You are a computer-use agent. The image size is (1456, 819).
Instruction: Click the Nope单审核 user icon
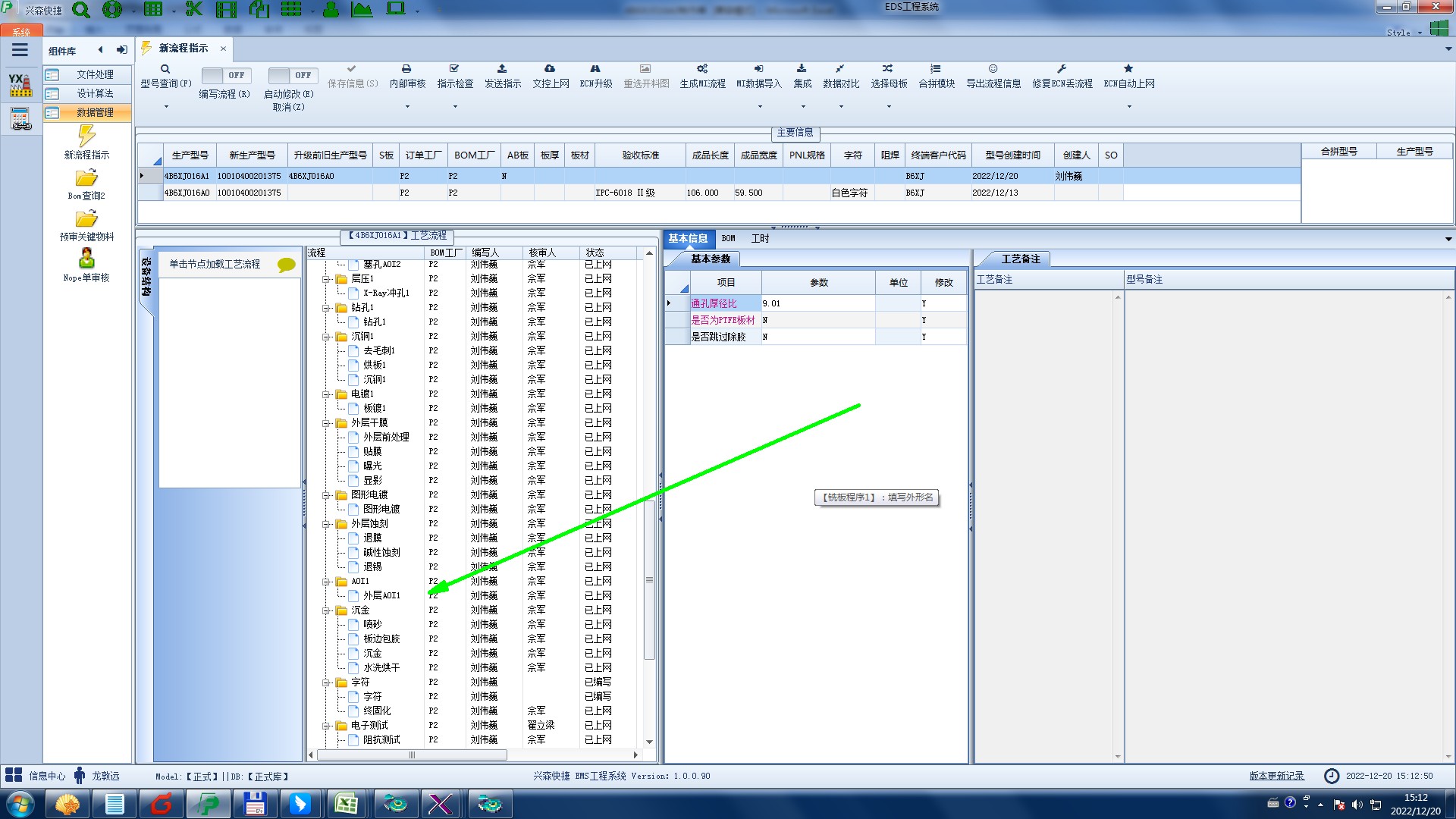tap(86, 259)
